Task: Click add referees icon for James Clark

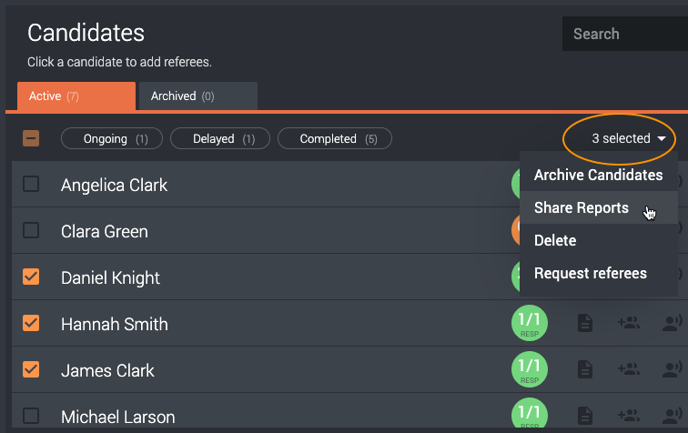Action: tap(628, 369)
